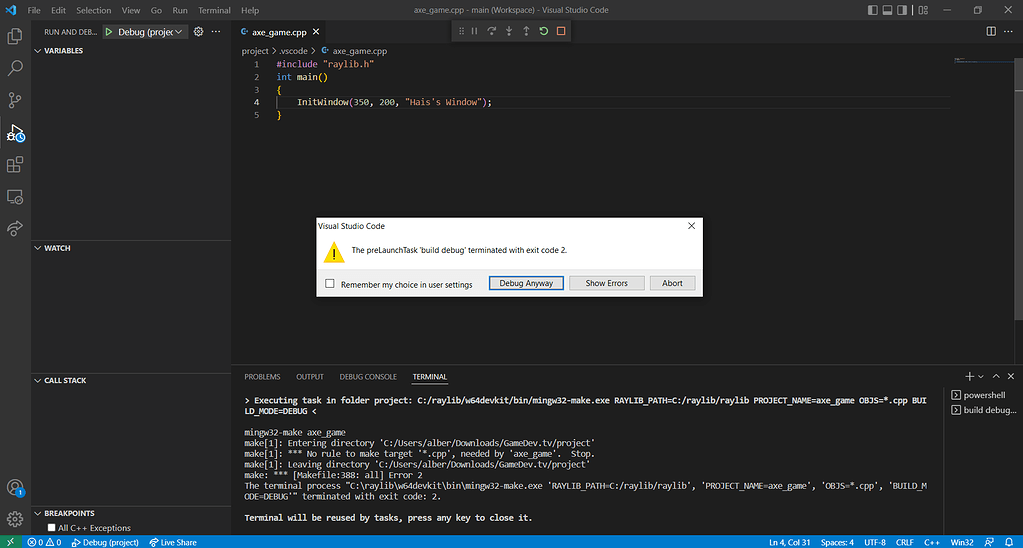Click Ln 4, Col 31 status entry
Viewport: 1023px width, 548px height.
789,542
